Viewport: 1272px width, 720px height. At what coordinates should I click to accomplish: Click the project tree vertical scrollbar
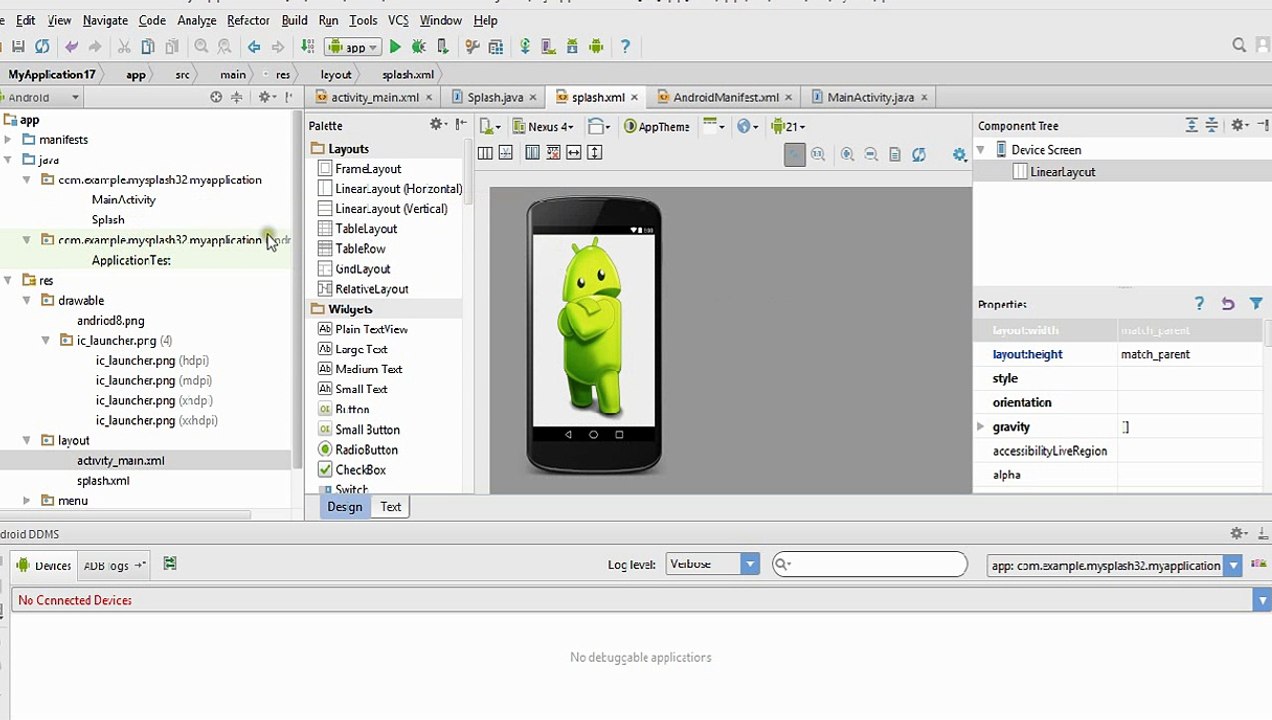[x=297, y=290]
